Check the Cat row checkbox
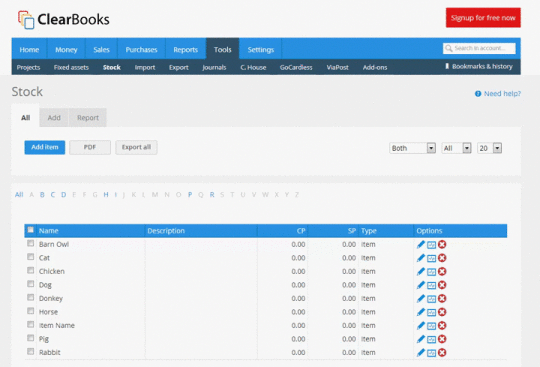The height and width of the screenshot is (367, 540). coord(31,256)
